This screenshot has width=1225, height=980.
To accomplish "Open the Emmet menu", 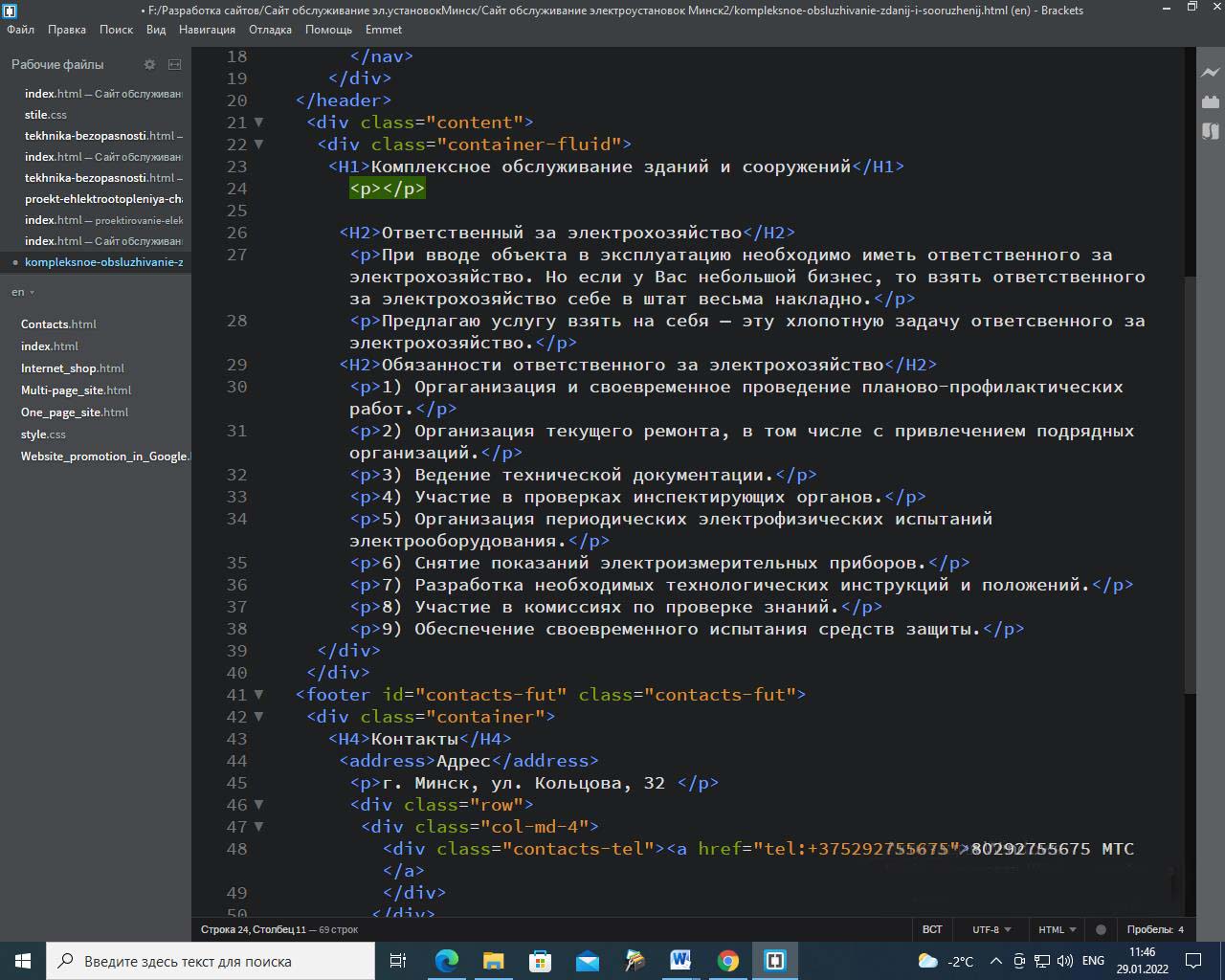I will coord(384,30).
